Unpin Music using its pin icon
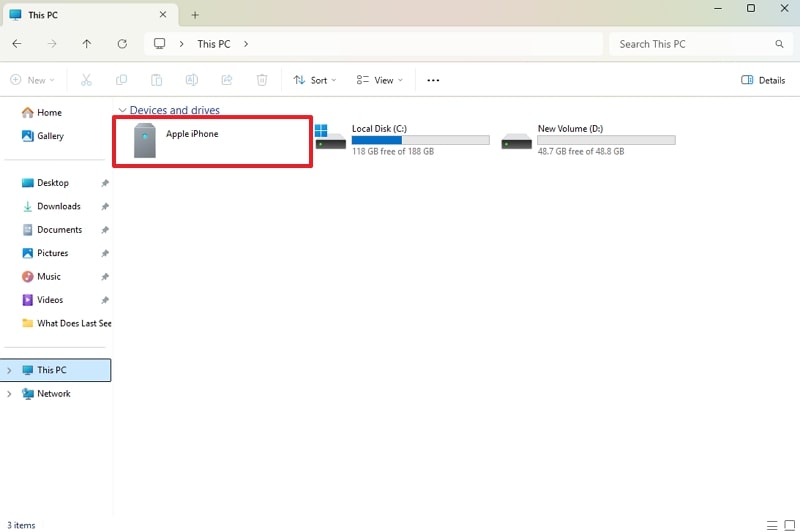The image size is (800, 532). (x=105, y=277)
